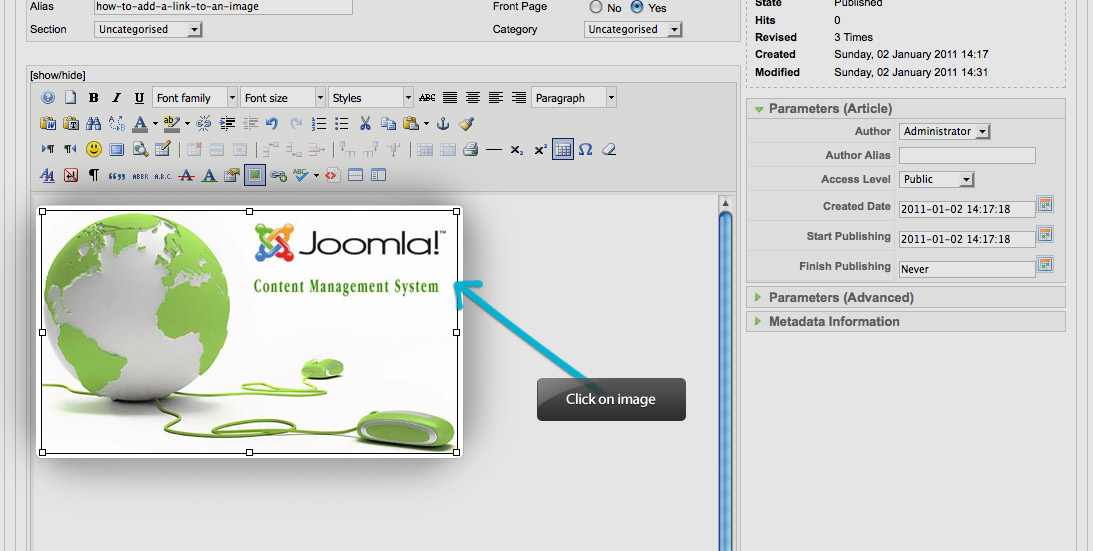Viewport: 1093px width, 551px height.
Task: Click the numbered list icon
Action: pyautogui.click(x=319, y=123)
